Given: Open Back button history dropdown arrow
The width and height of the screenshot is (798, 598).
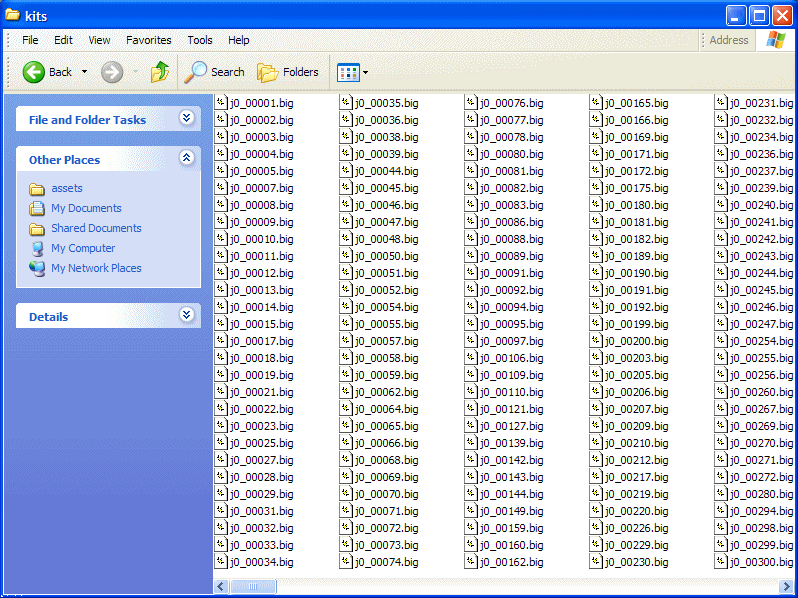Looking at the screenshot, I should coord(85,72).
